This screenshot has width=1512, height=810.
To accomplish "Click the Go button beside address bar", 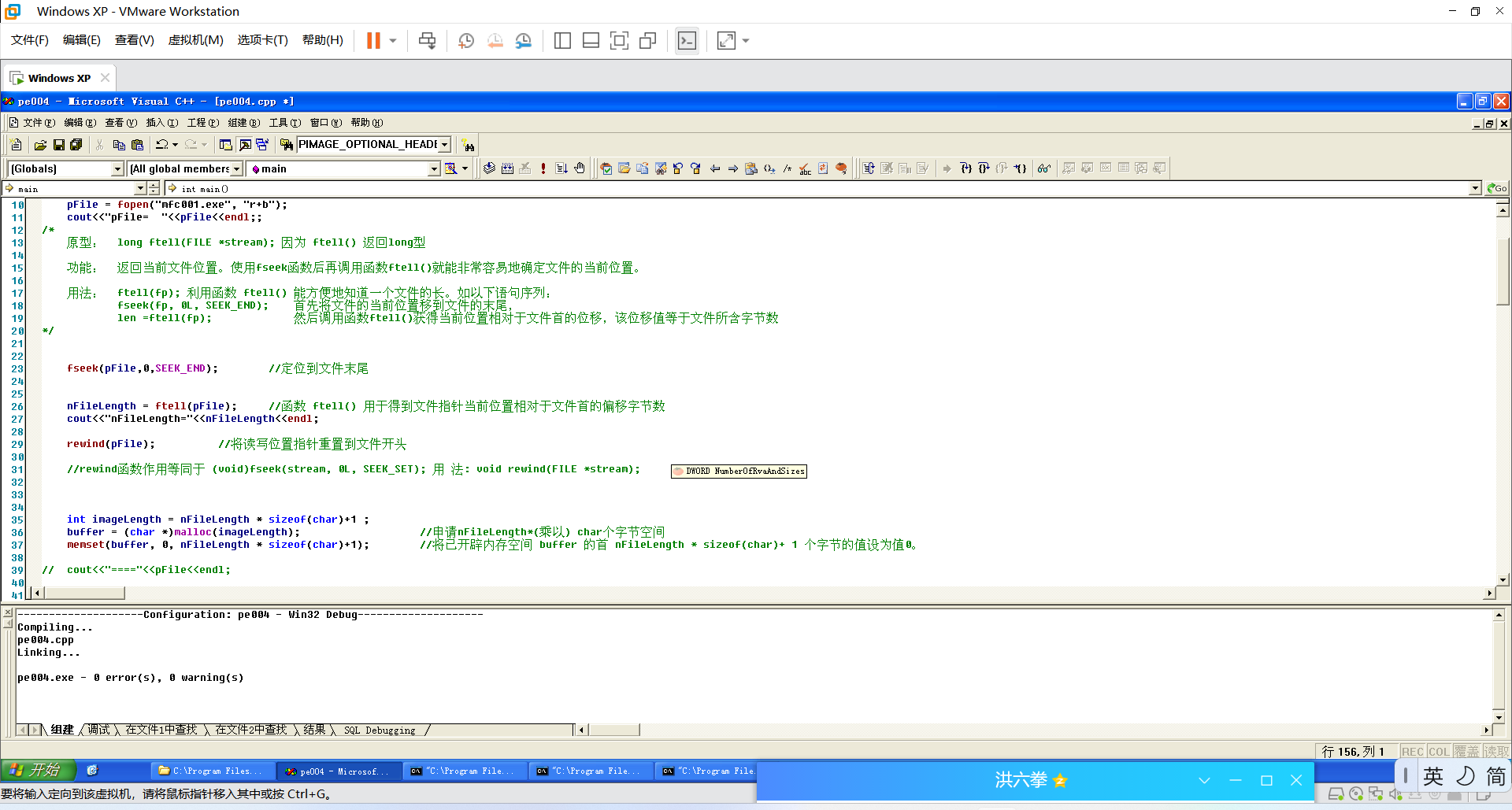I will [x=1497, y=189].
